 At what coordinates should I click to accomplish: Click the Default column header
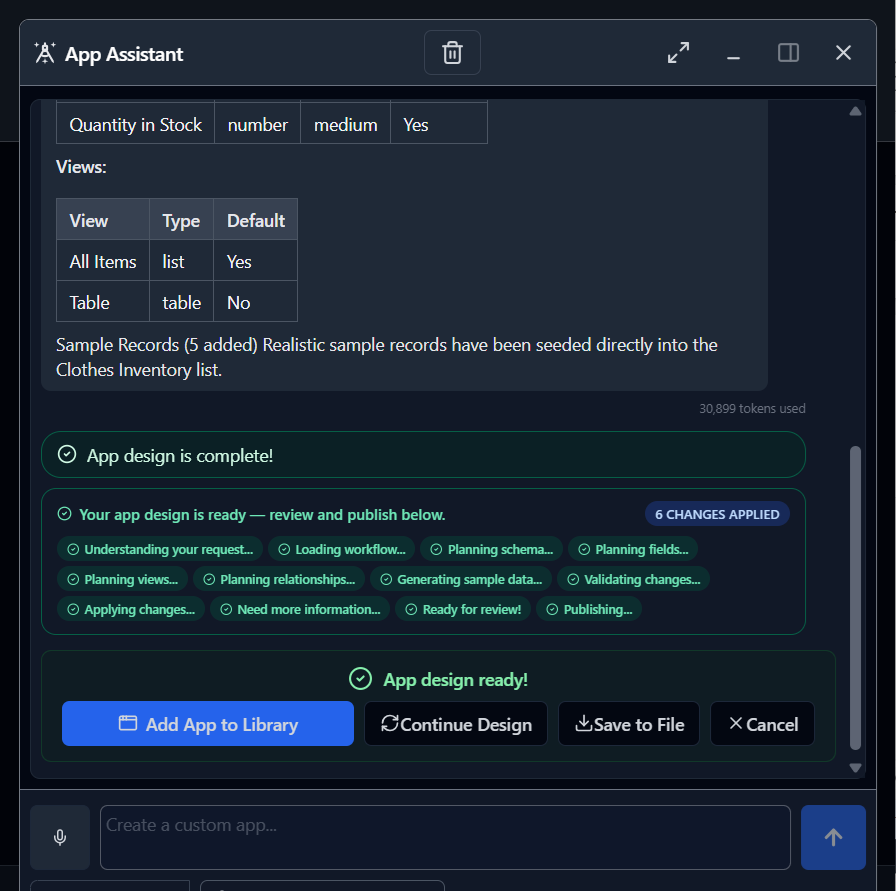(x=255, y=220)
